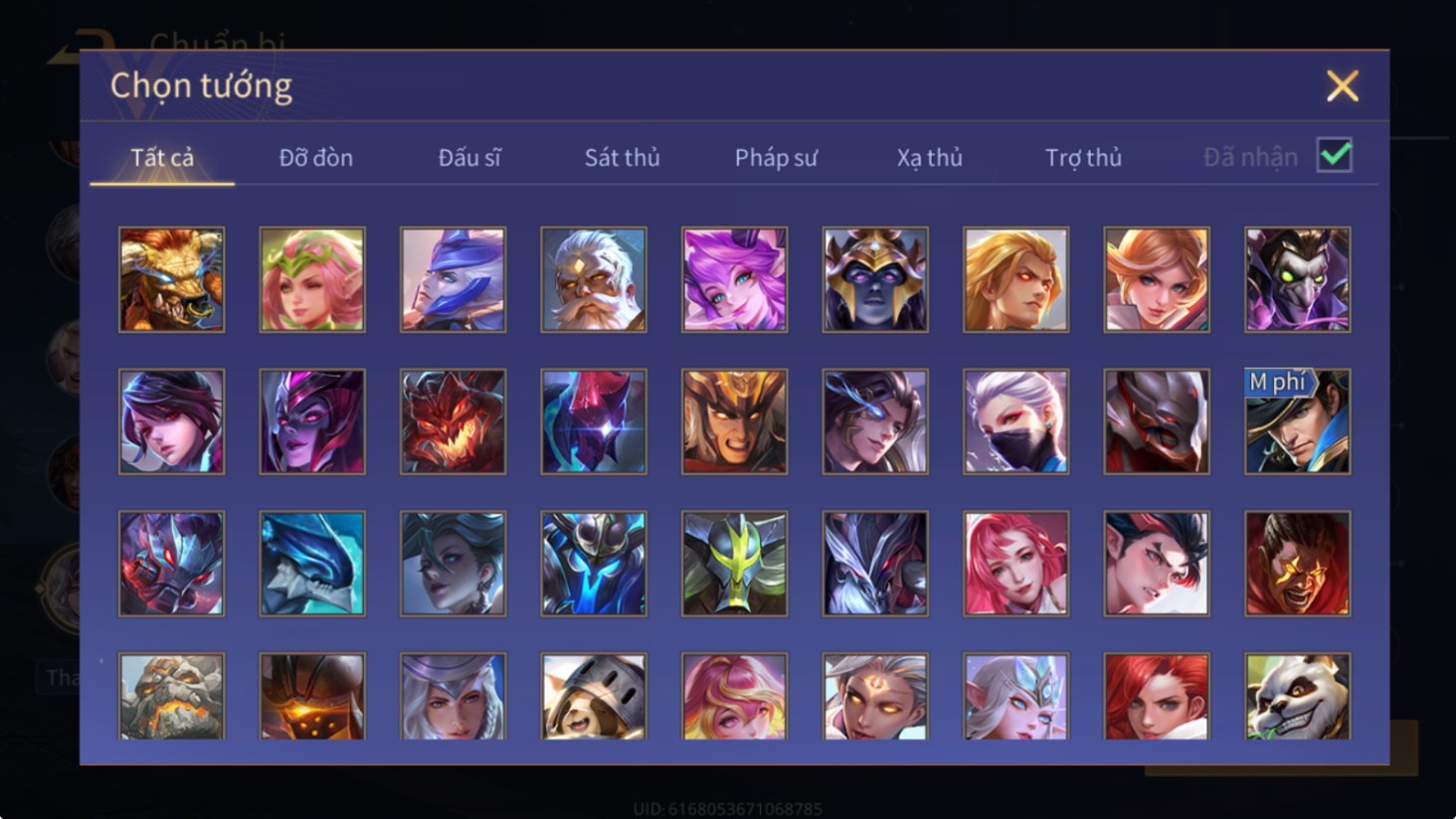Show the Pháp sư hero category
The height and width of the screenshot is (819, 1456).
[776, 157]
